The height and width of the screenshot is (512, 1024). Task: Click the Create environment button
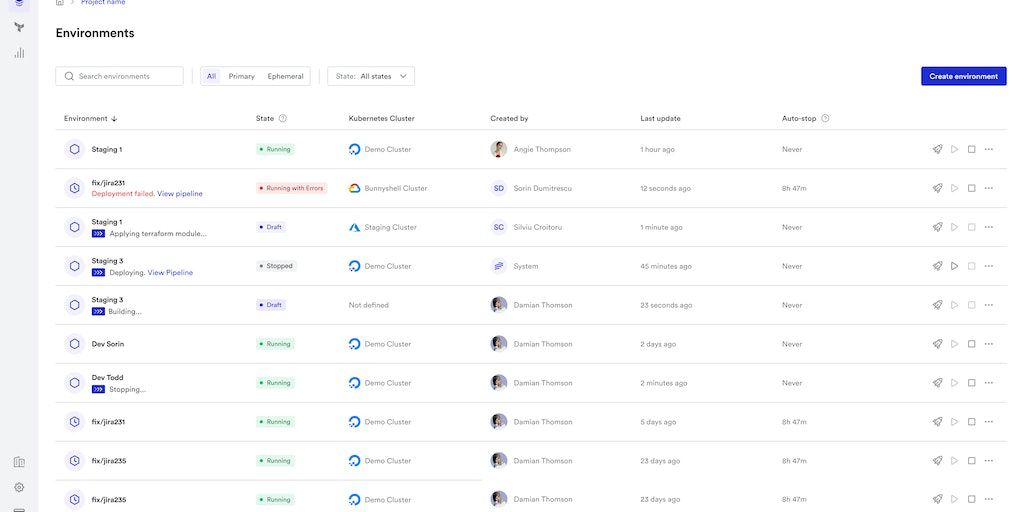pos(963,76)
